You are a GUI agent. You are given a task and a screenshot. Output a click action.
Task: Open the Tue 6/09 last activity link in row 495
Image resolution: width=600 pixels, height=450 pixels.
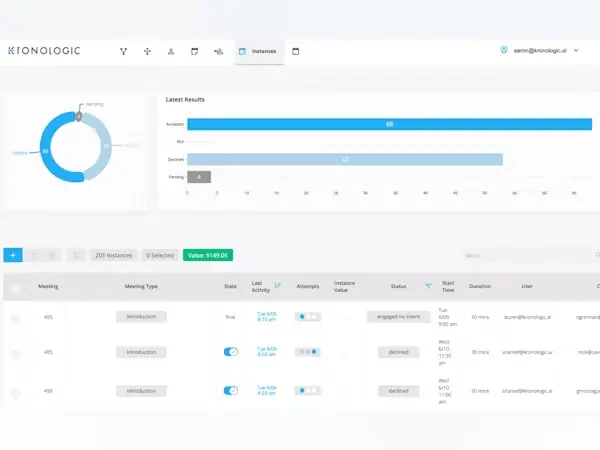(266, 316)
